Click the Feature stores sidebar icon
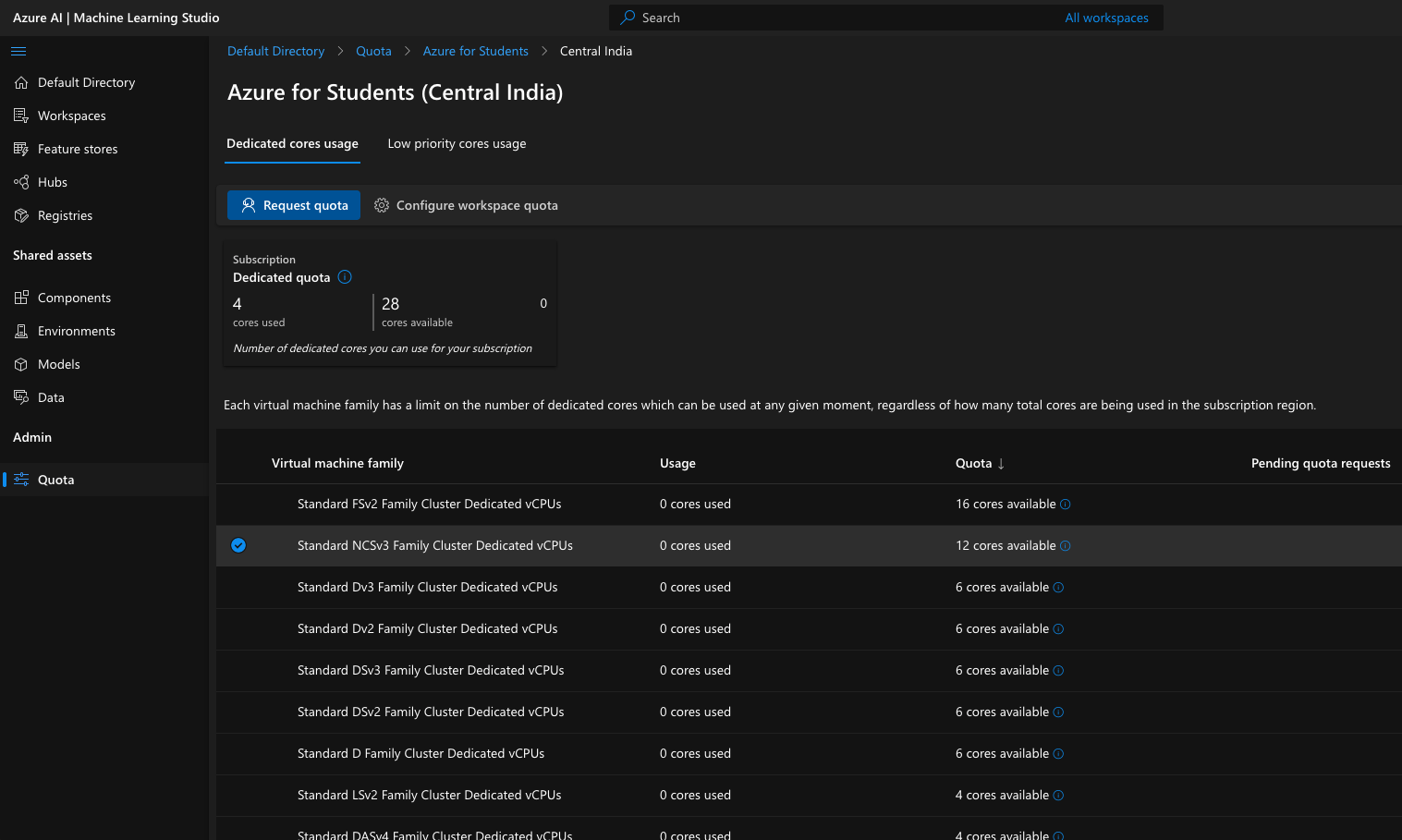This screenshot has height=840, width=1402. coord(21,149)
